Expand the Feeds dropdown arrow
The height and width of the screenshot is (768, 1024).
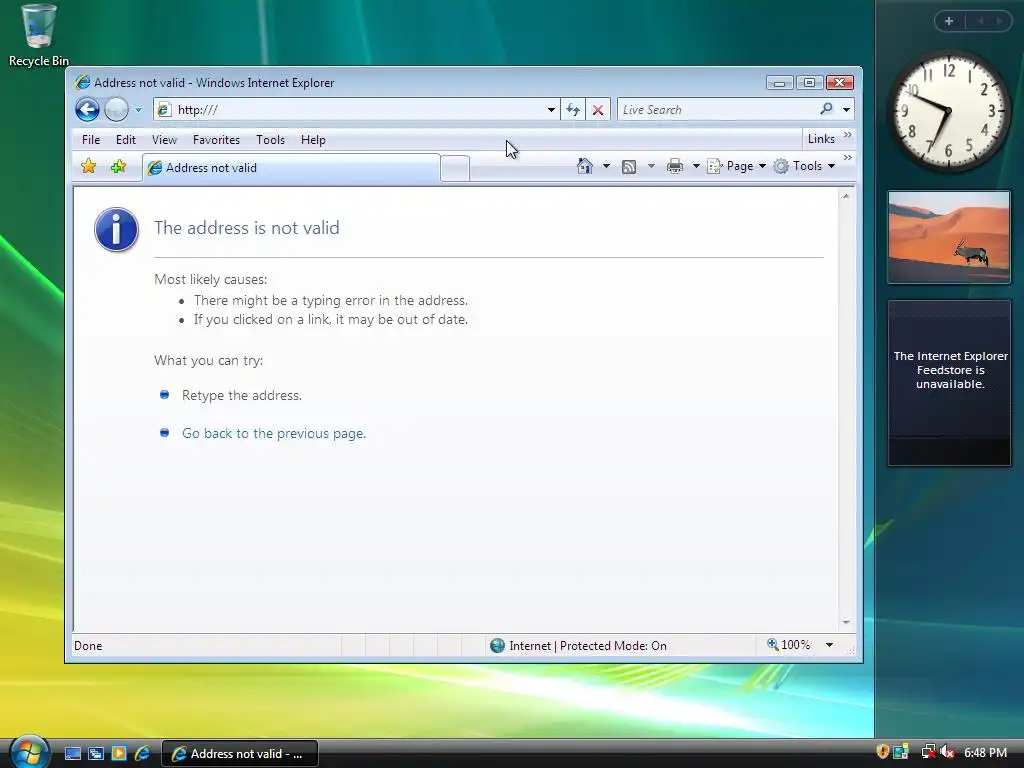click(x=651, y=167)
